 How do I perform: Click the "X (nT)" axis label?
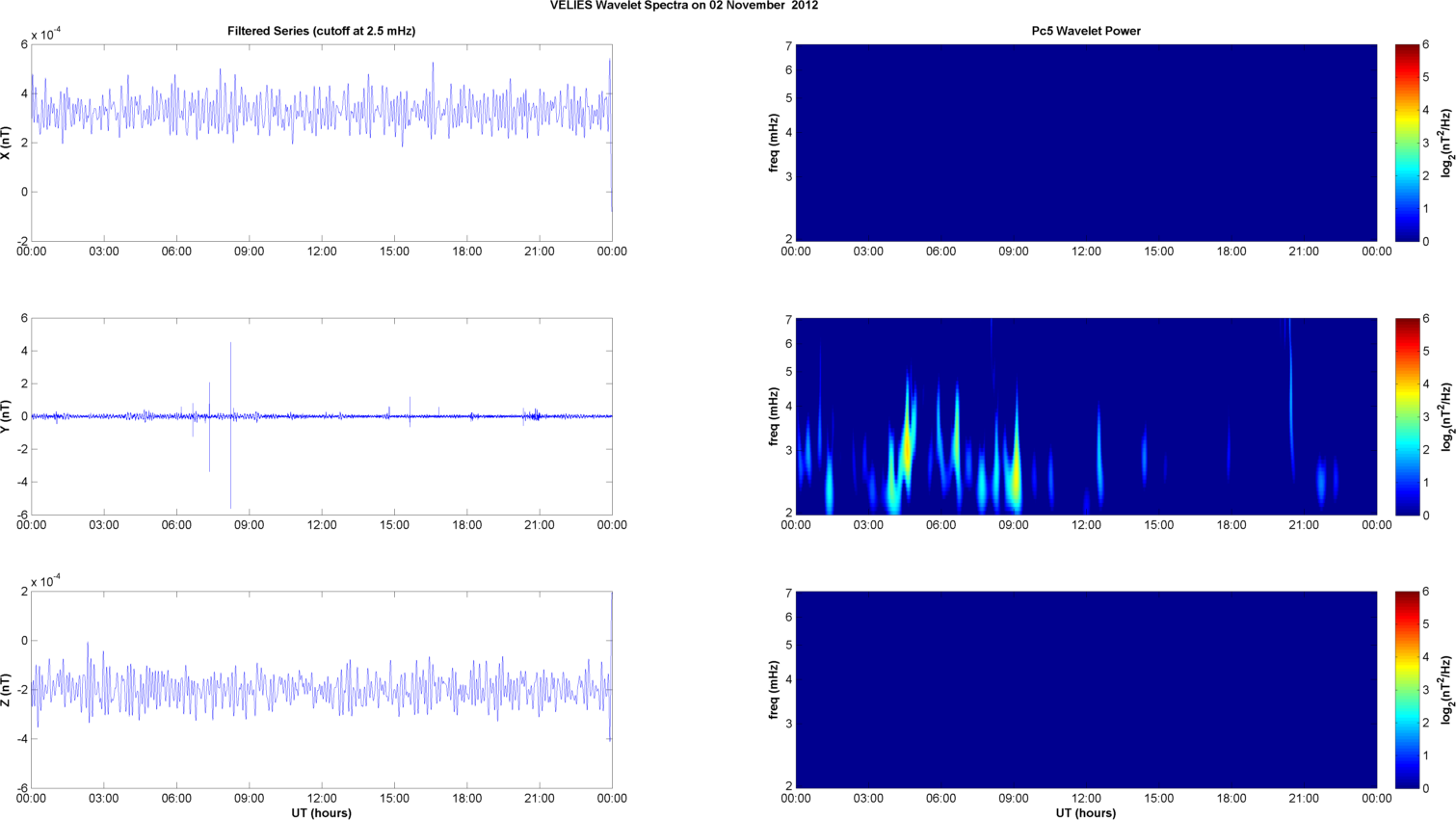(7, 143)
